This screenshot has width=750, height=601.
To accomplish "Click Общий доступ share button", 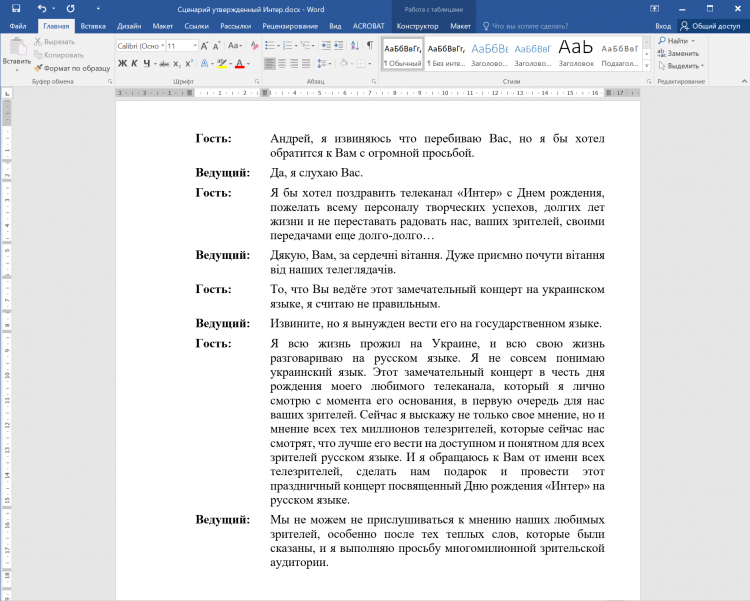I will pyautogui.click(x=711, y=26).
